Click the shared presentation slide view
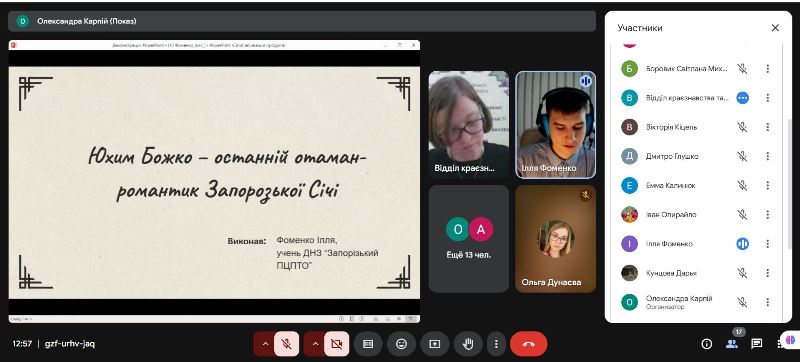This screenshot has height=362, width=800. (x=214, y=183)
